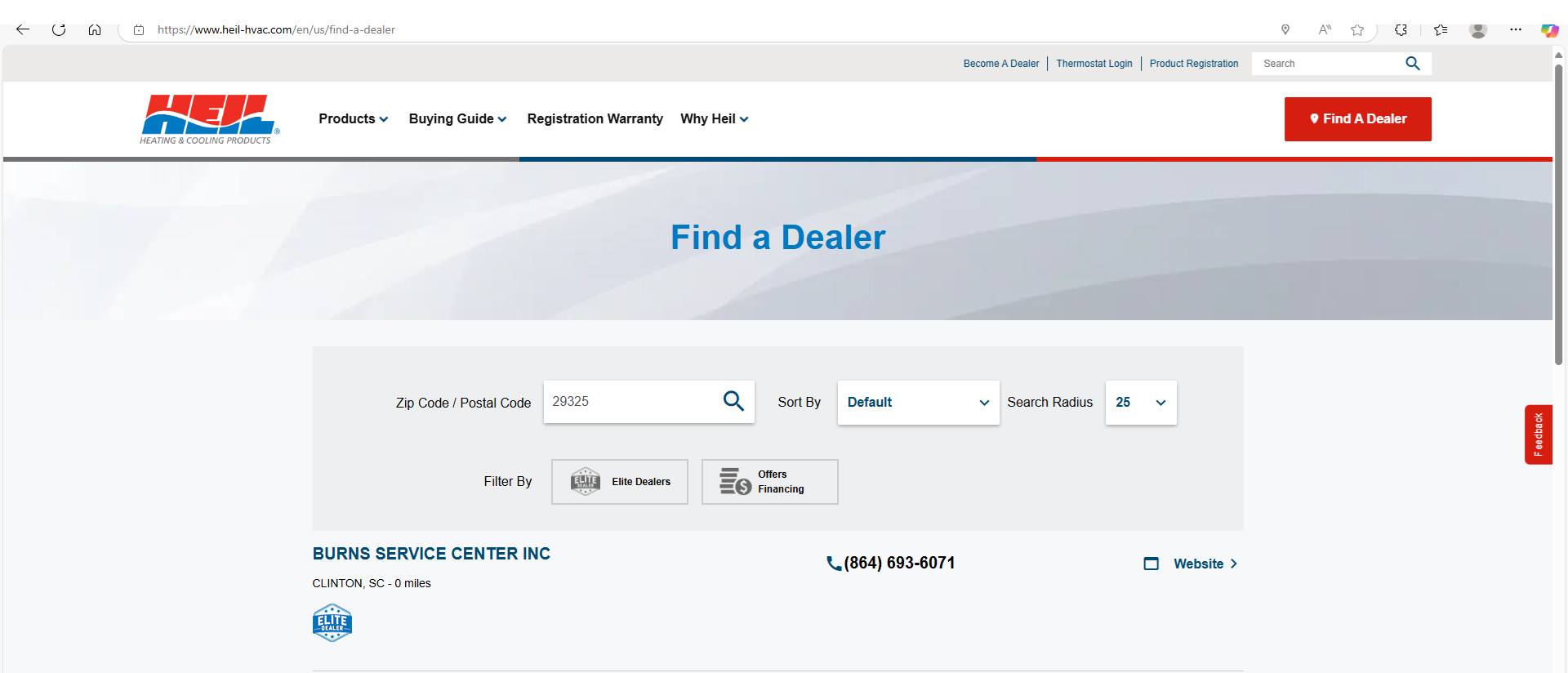The height and width of the screenshot is (673, 1568).
Task: Reload the page with the refresh icon
Action: pyautogui.click(x=59, y=29)
